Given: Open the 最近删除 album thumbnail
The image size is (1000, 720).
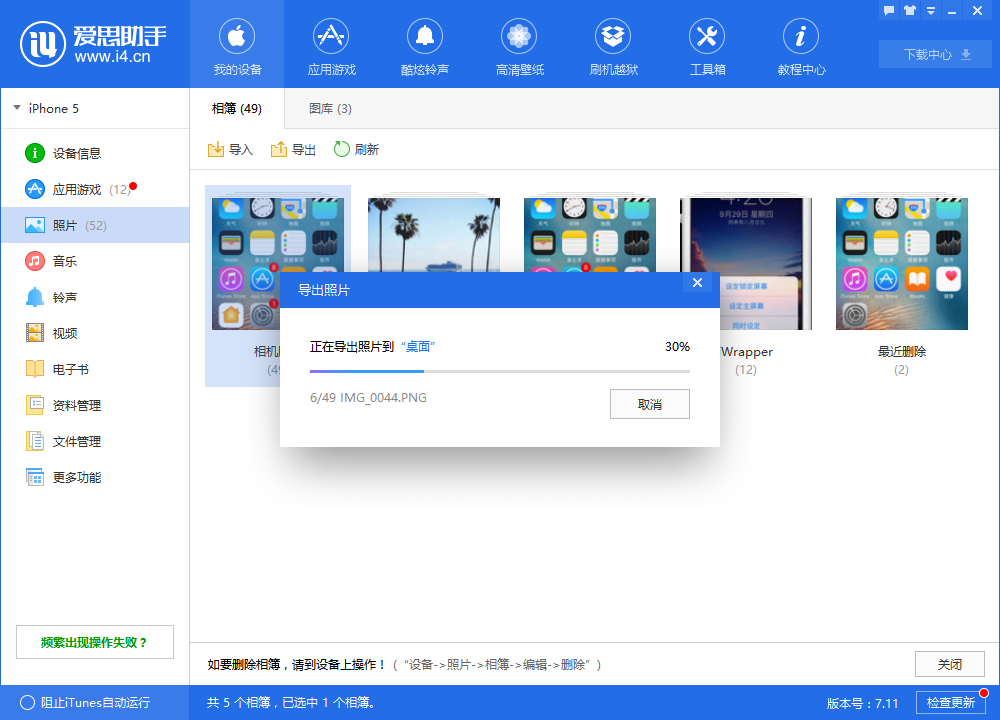Looking at the screenshot, I should [901, 263].
